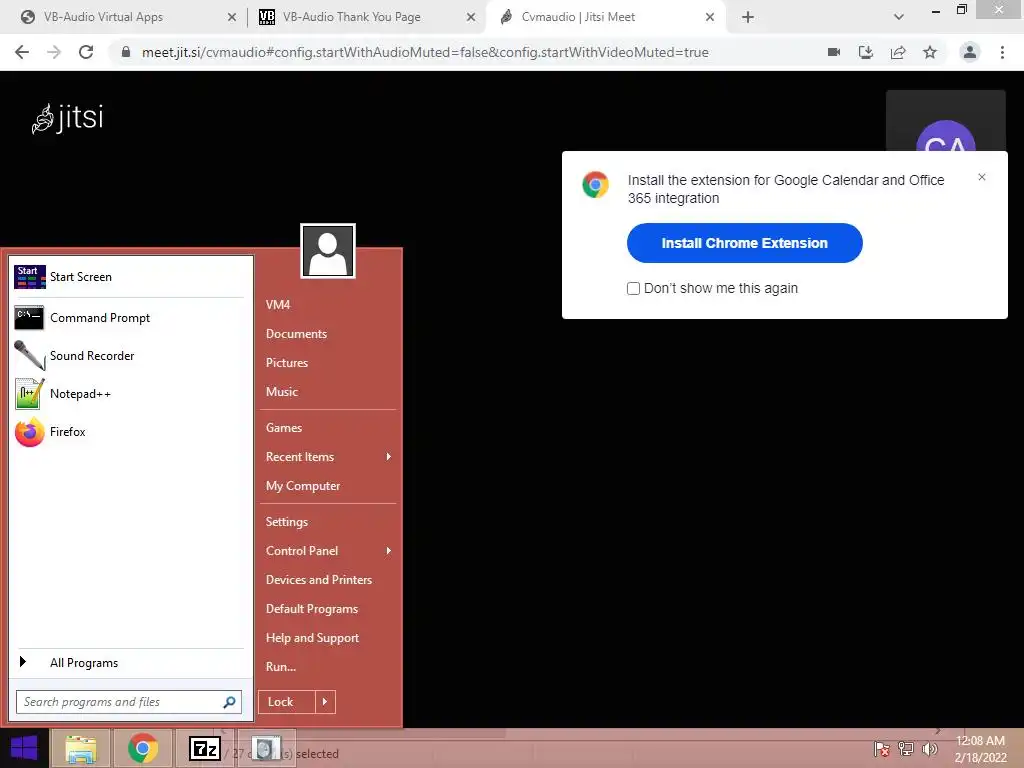Viewport: 1024px width, 768px height.
Task: Dismiss the extension popup with X
Action: 982,177
